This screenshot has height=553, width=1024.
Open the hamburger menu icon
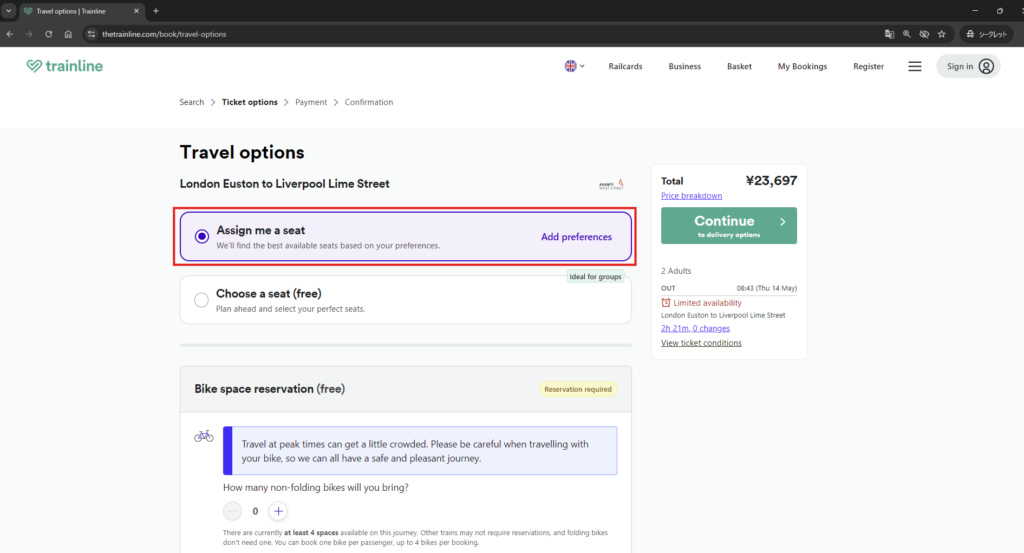coord(914,66)
